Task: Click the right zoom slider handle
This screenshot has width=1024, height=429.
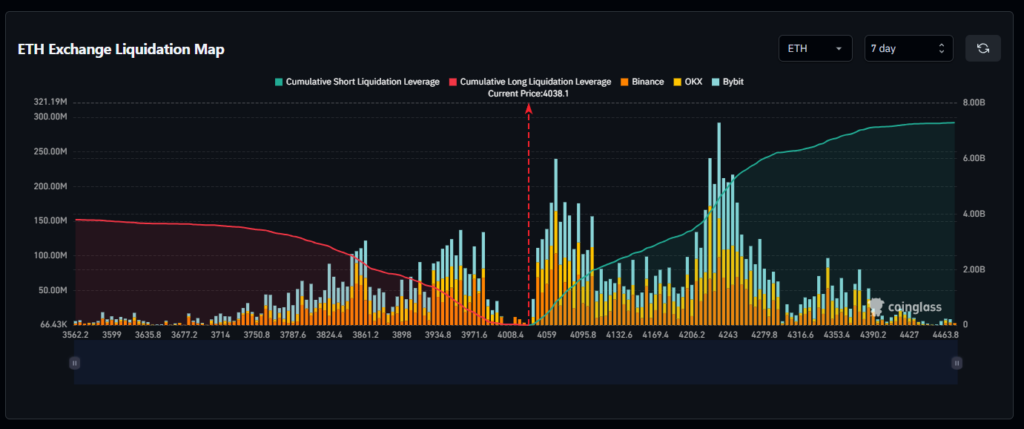Action: [957, 362]
